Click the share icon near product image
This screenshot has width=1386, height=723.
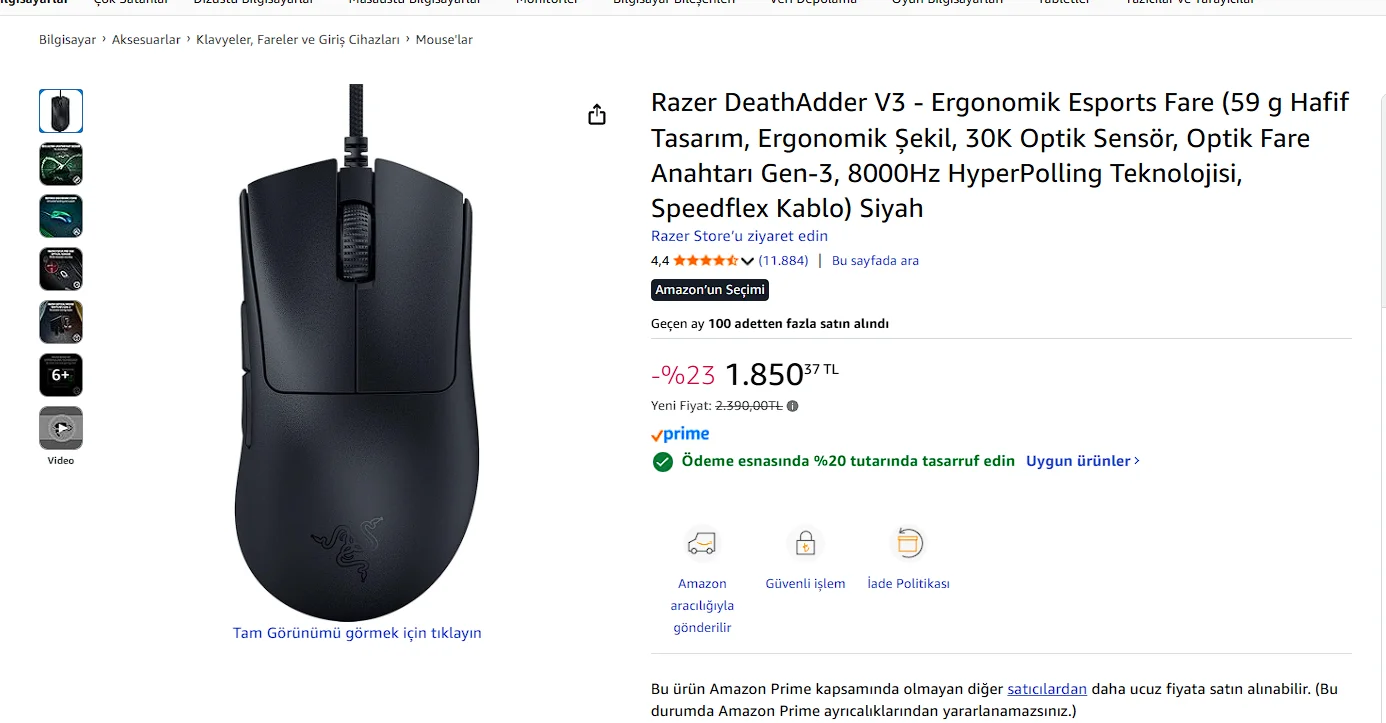pyautogui.click(x=597, y=115)
